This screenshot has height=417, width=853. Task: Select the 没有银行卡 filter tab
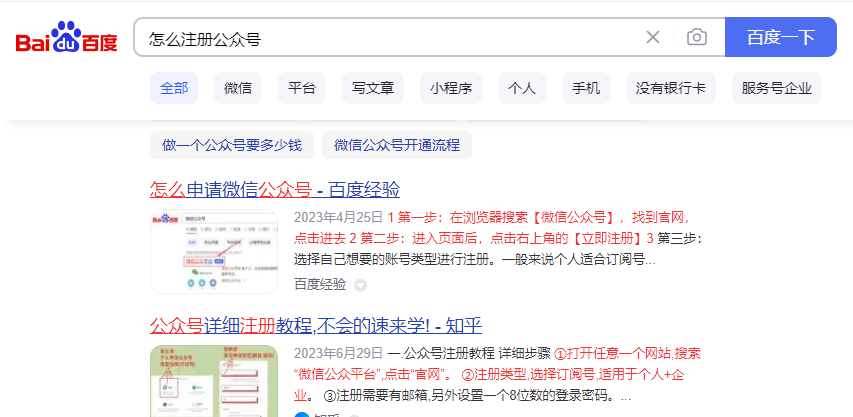coord(671,88)
